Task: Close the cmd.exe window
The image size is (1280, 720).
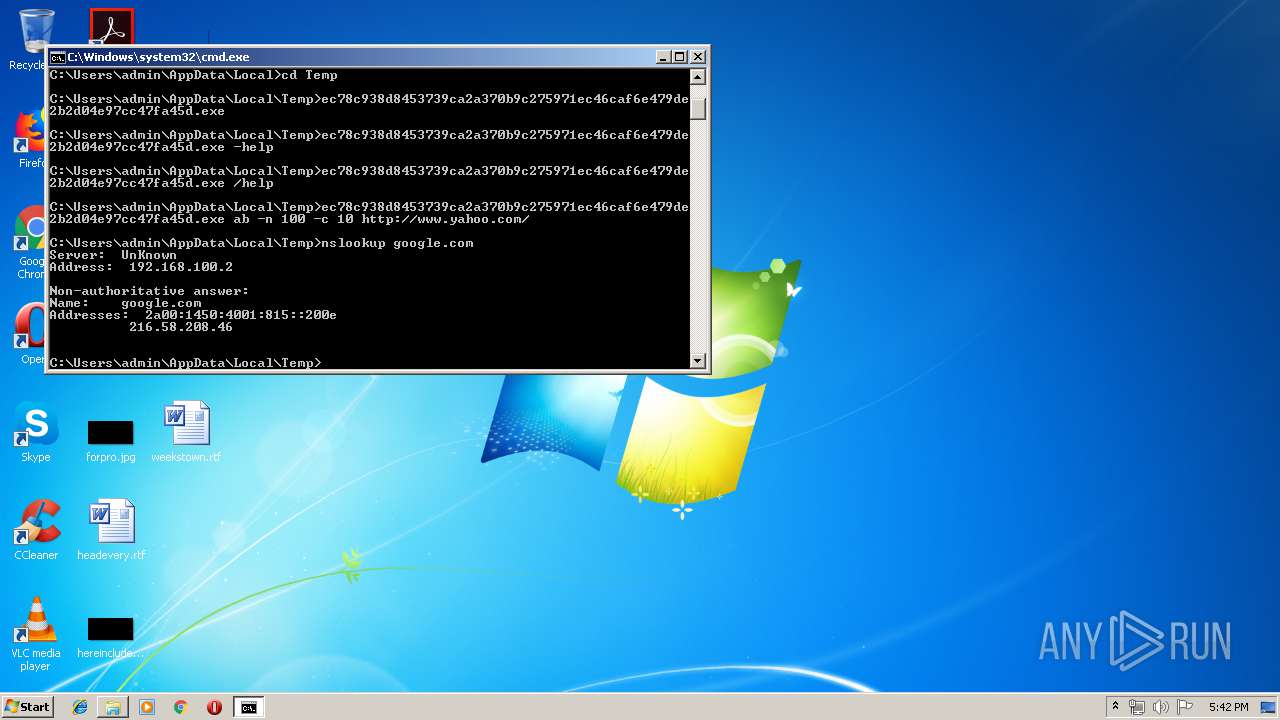Action: (x=698, y=57)
